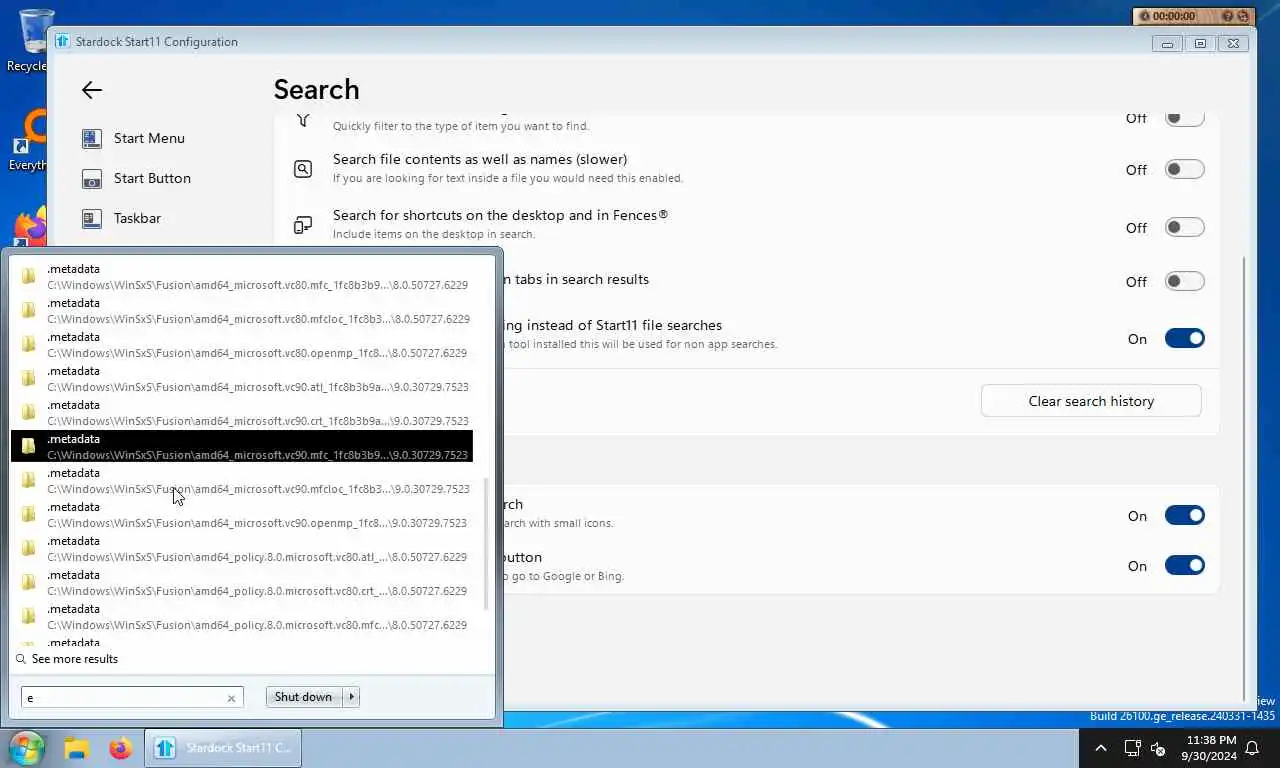Expand the Shut down options arrow
The height and width of the screenshot is (768, 1280).
(351, 697)
